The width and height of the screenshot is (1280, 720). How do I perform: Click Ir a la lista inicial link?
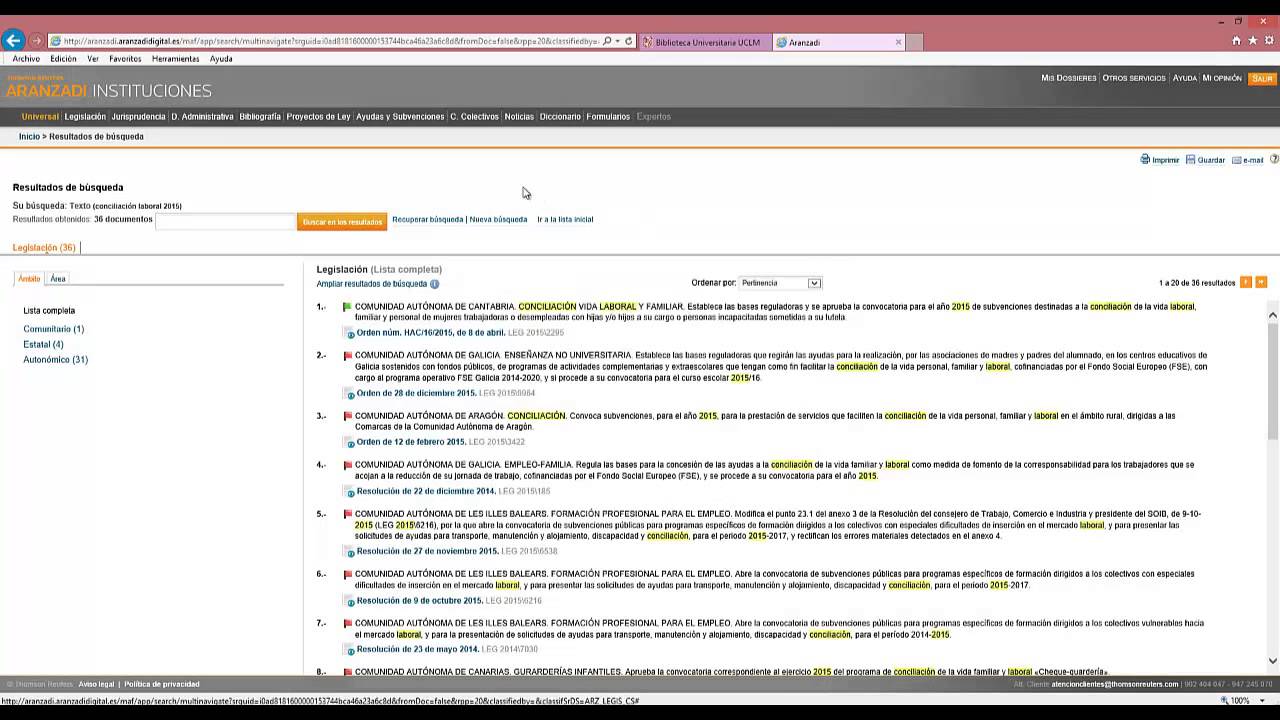click(565, 220)
